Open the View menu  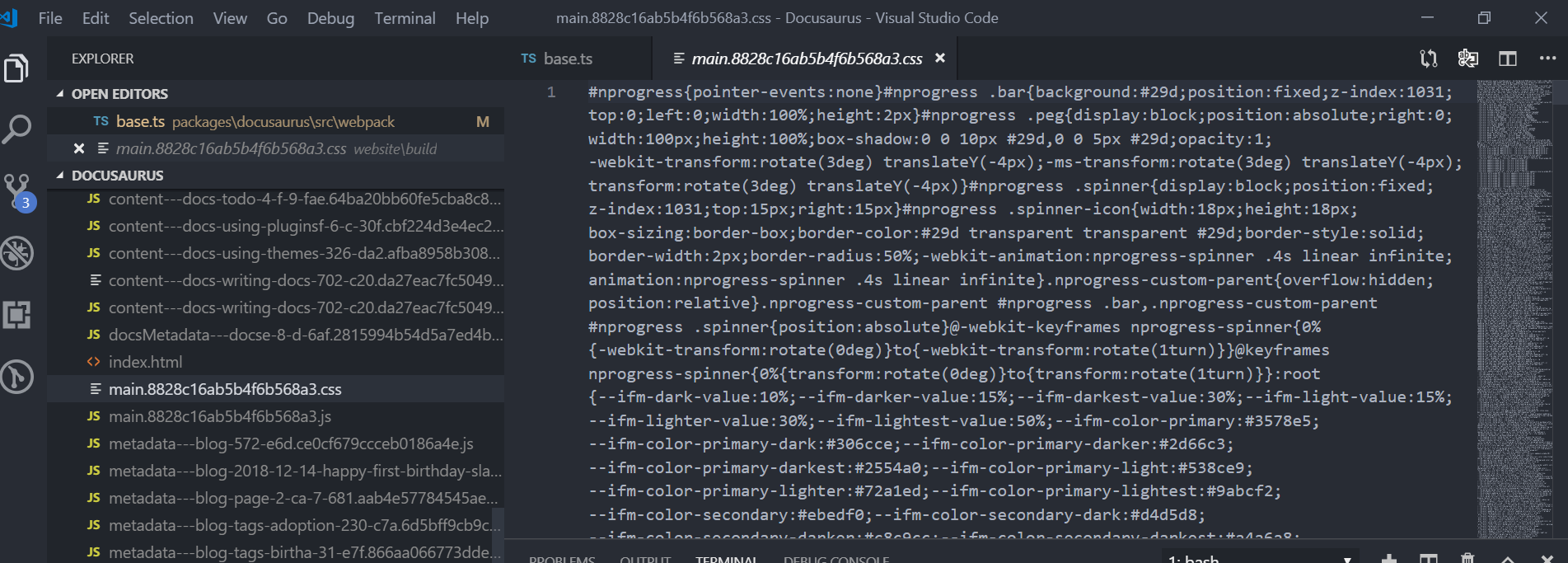pyautogui.click(x=230, y=18)
